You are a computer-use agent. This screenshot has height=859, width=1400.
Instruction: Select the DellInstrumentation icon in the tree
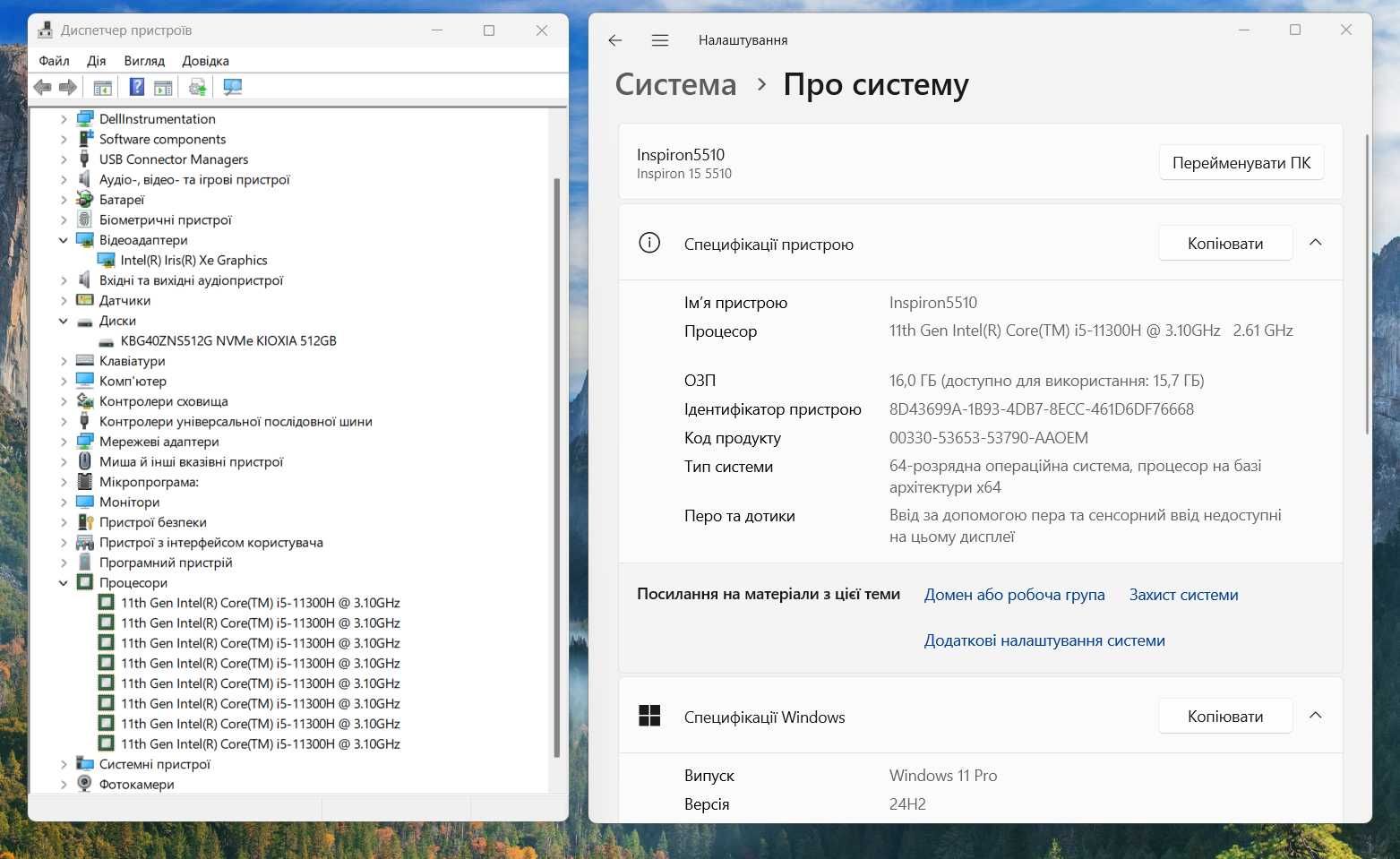[x=85, y=118]
